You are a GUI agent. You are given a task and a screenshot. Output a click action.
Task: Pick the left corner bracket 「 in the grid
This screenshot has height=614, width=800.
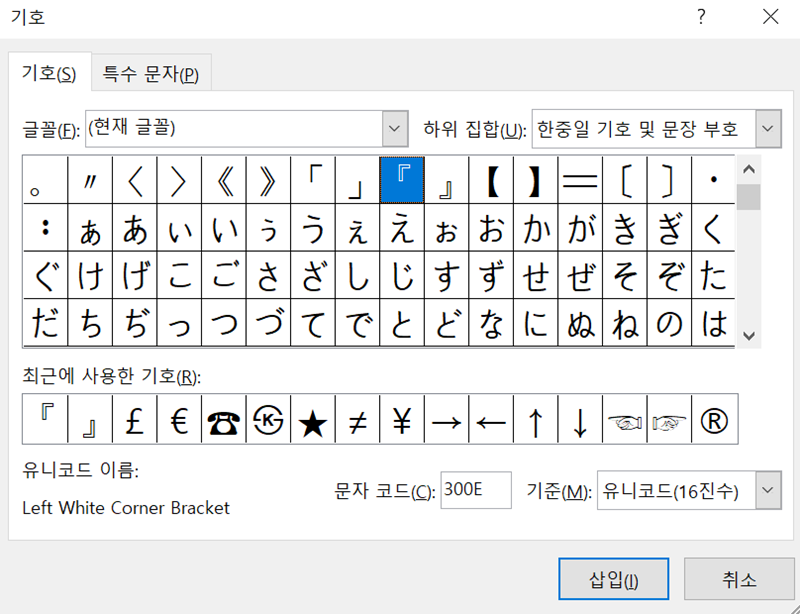tap(313, 180)
